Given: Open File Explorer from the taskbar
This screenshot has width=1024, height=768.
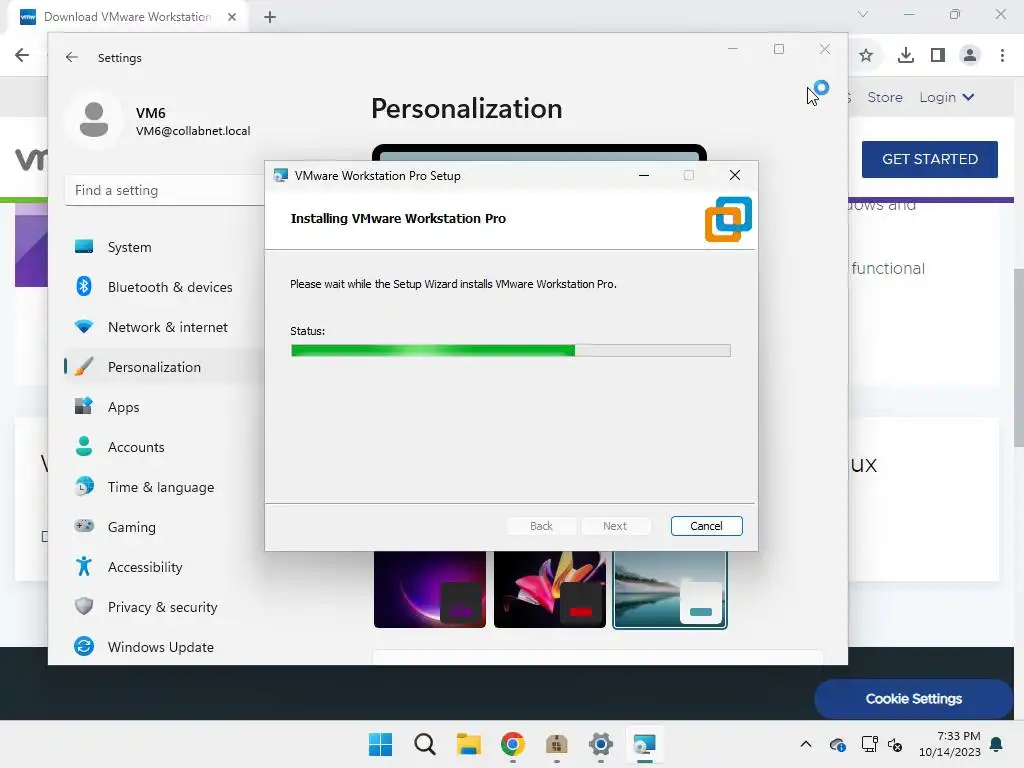Looking at the screenshot, I should 469,744.
